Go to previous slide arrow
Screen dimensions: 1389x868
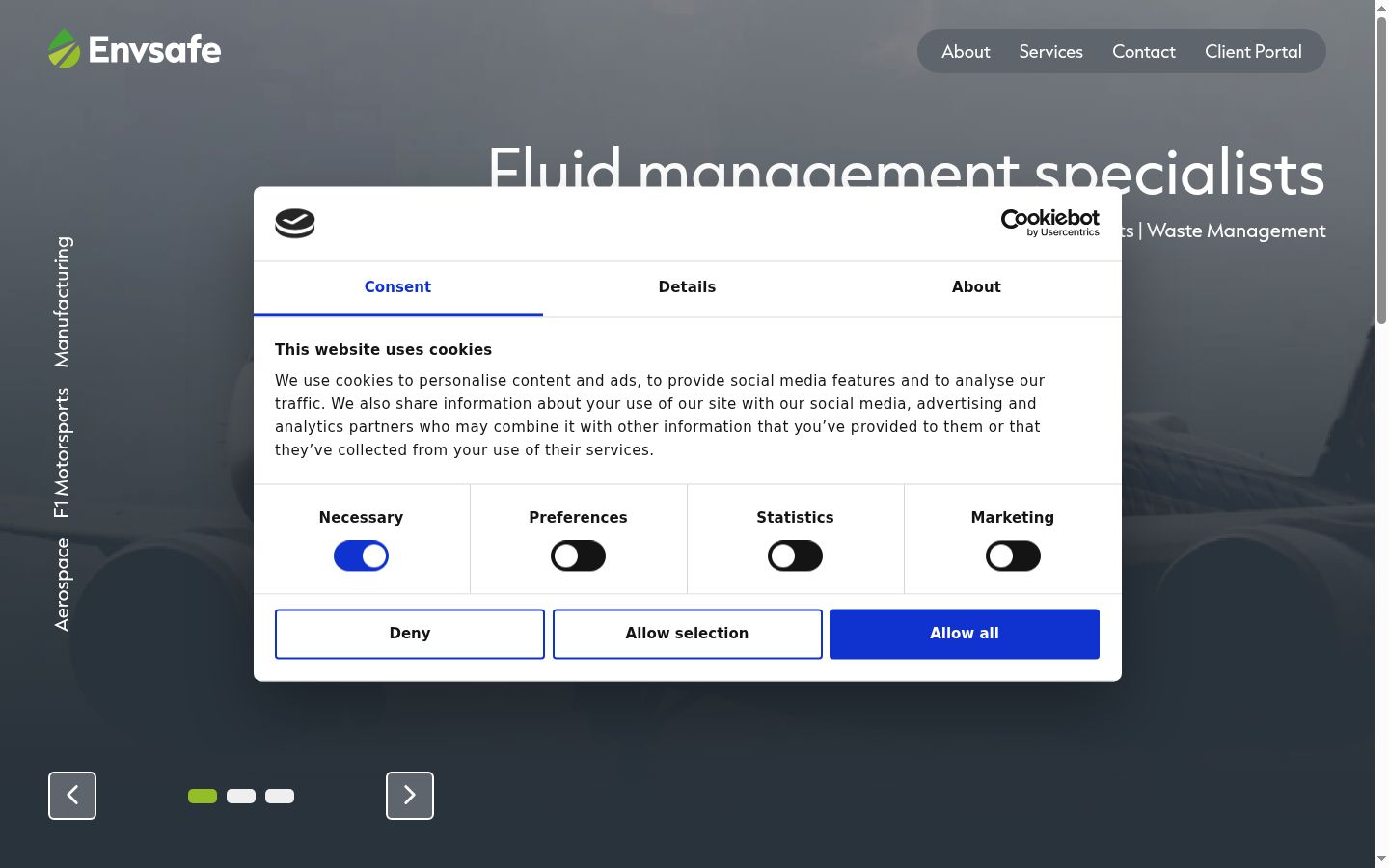tap(72, 796)
